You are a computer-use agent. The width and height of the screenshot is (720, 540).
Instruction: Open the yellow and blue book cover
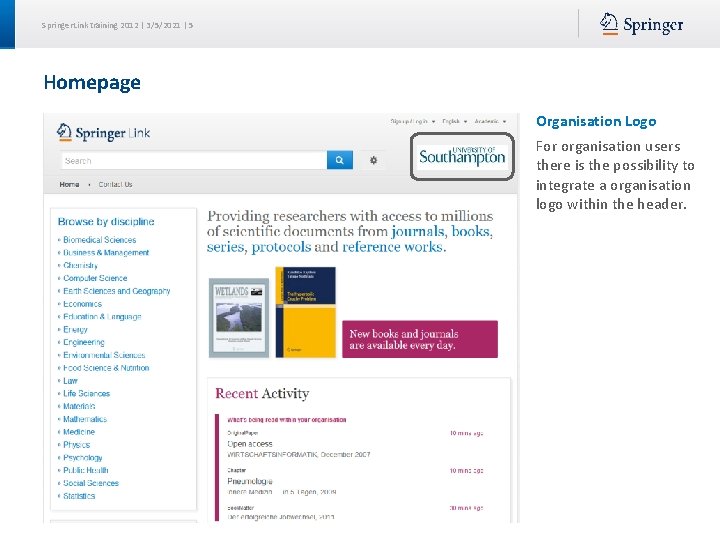[x=305, y=312]
